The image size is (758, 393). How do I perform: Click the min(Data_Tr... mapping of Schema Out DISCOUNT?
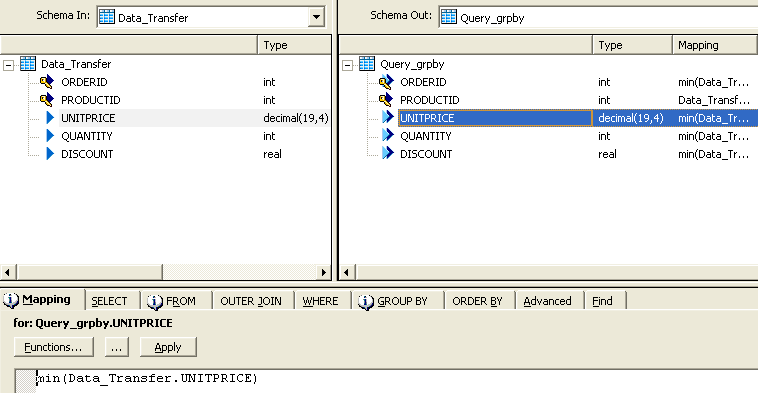pyautogui.click(x=714, y=154)
